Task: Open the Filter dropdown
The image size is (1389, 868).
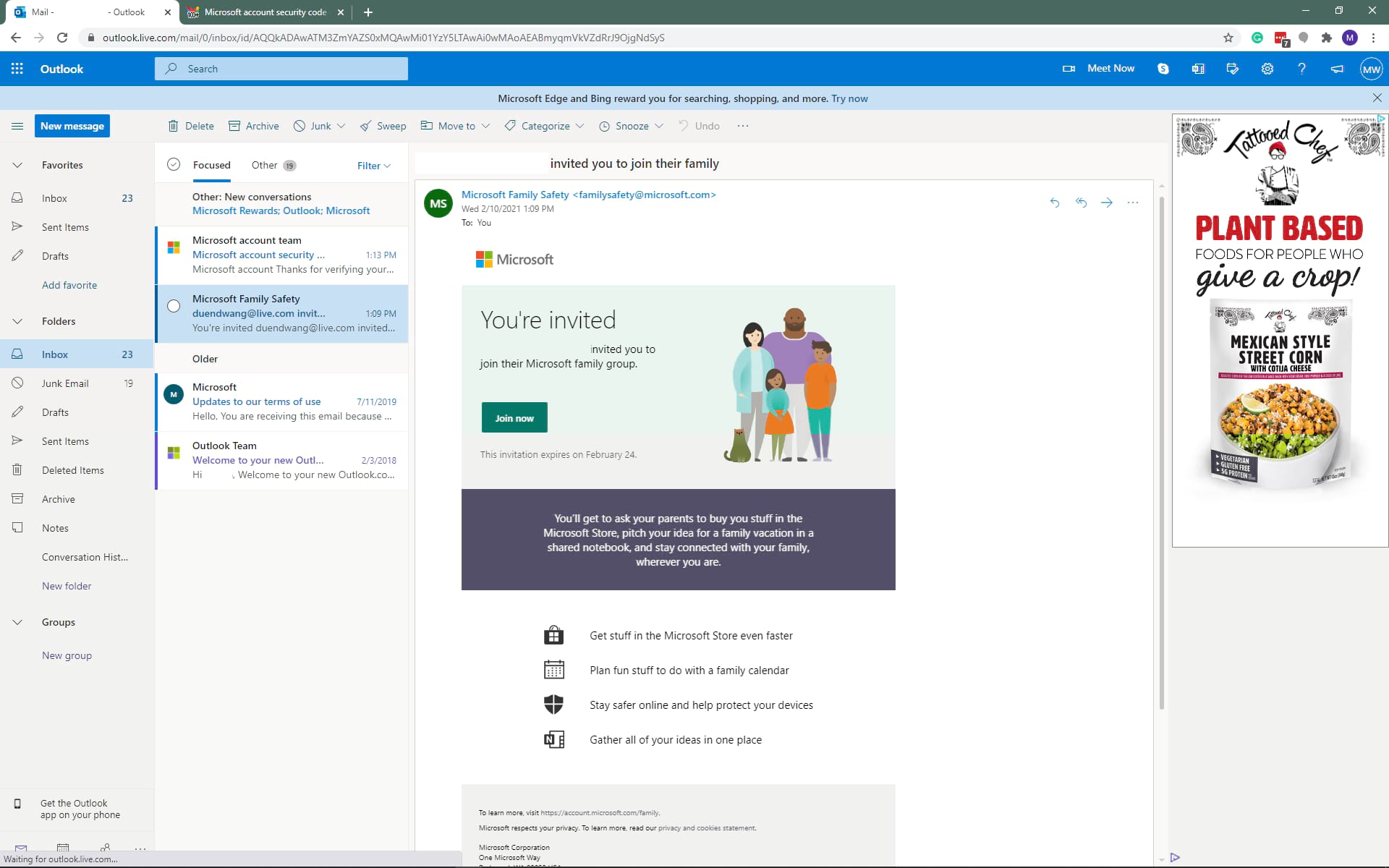Action: [373, 166]
